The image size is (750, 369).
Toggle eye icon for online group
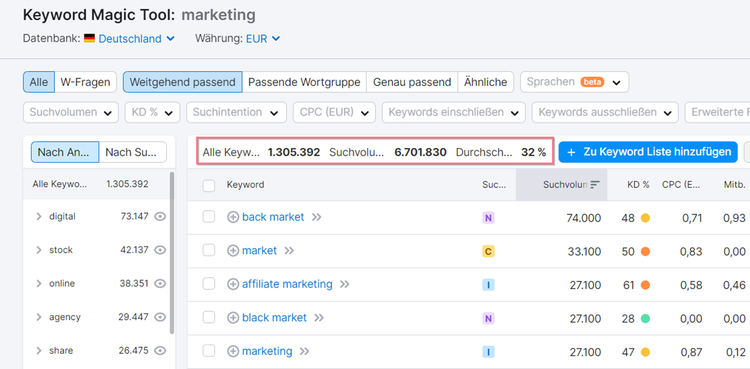click(160, 283)
